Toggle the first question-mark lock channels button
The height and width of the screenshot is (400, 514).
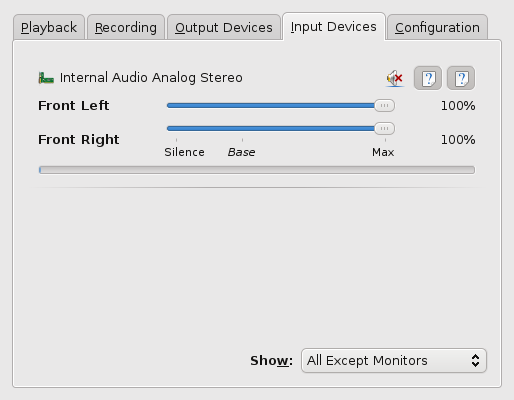point(428,78)
